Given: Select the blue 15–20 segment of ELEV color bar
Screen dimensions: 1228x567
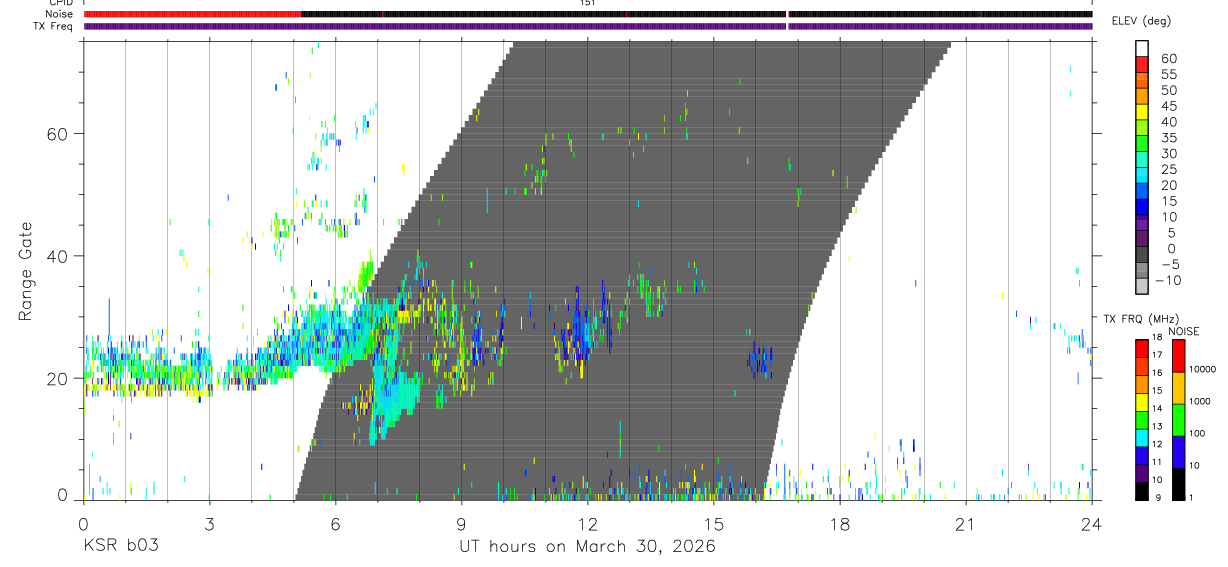Looking at the screenshot, I should coord(1142,193).
